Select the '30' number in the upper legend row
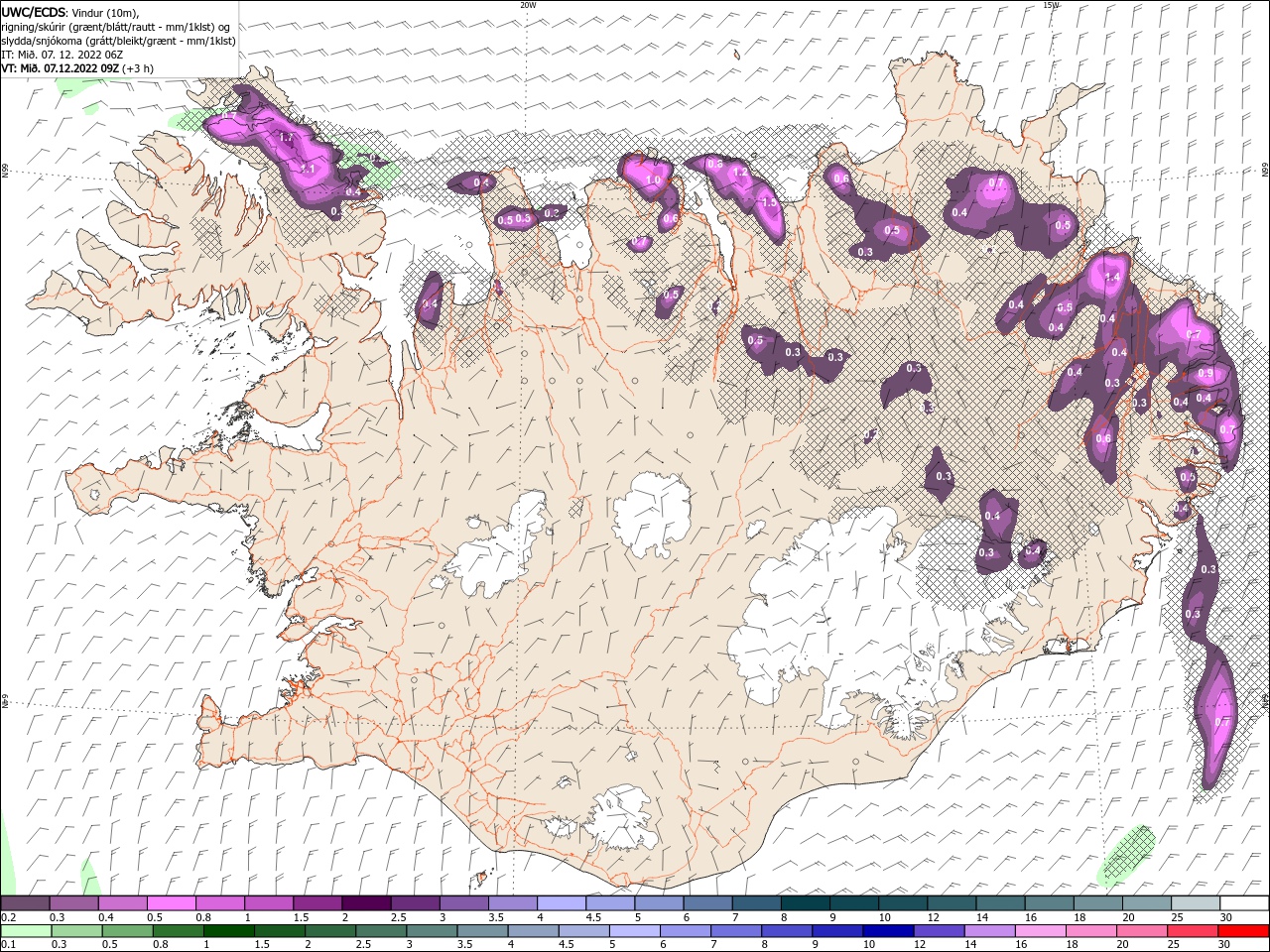Image resolution: width=1270 pixels, height=952 pixels. (x=1225, y=917)
